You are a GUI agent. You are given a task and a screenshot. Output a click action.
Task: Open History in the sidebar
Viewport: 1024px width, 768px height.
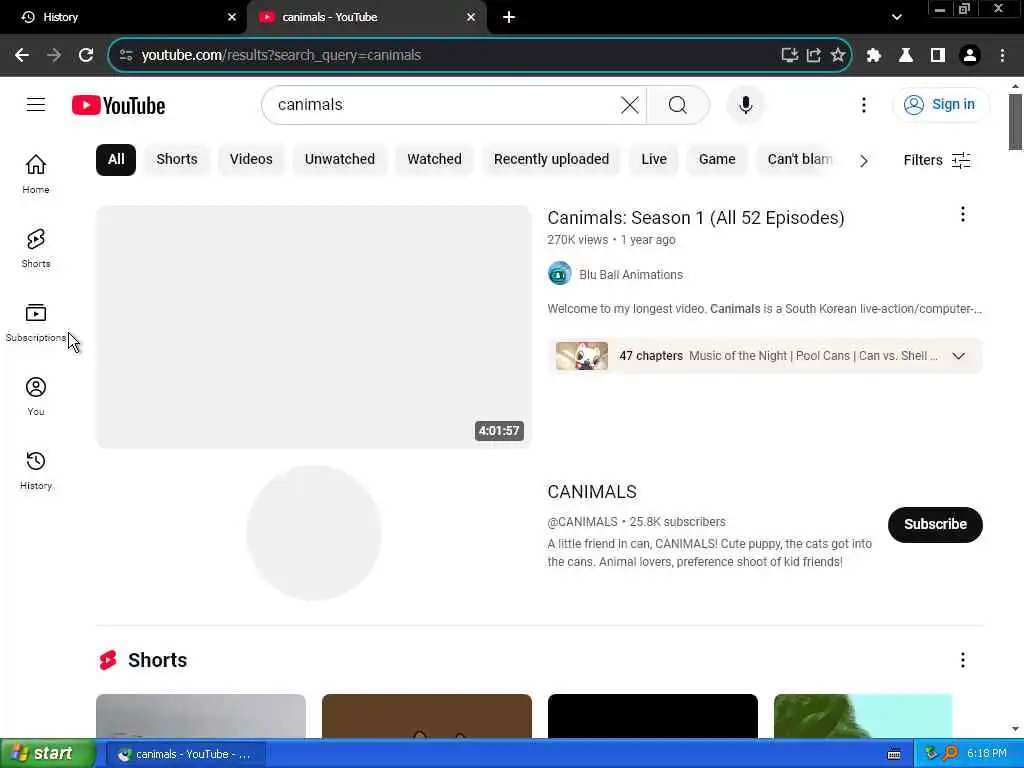pos(36,470)
